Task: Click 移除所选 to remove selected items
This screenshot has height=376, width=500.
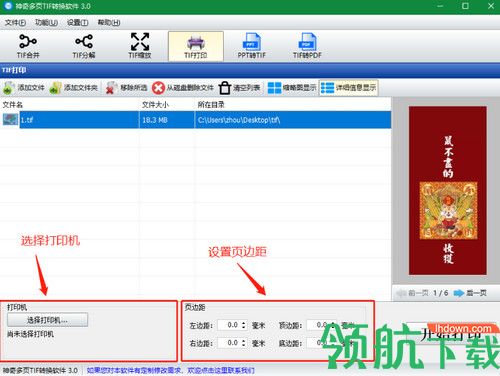Action: point(126,88)
